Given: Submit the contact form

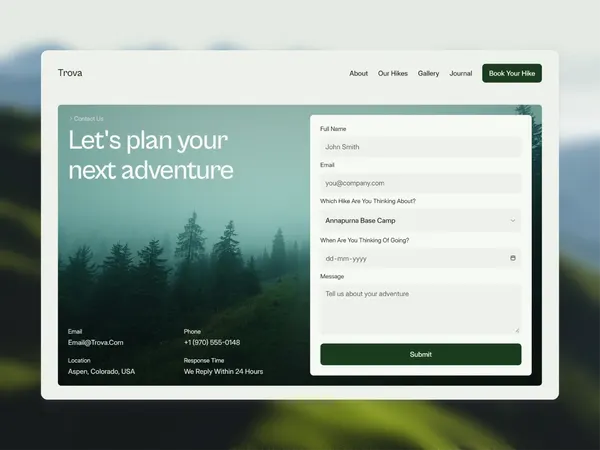Looking at the screenshot, I should click(421, 354).
